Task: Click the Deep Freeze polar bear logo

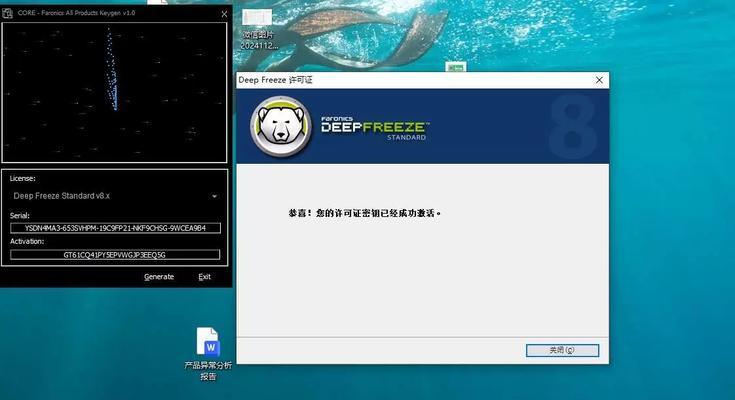Action: (x=281, y=127)
